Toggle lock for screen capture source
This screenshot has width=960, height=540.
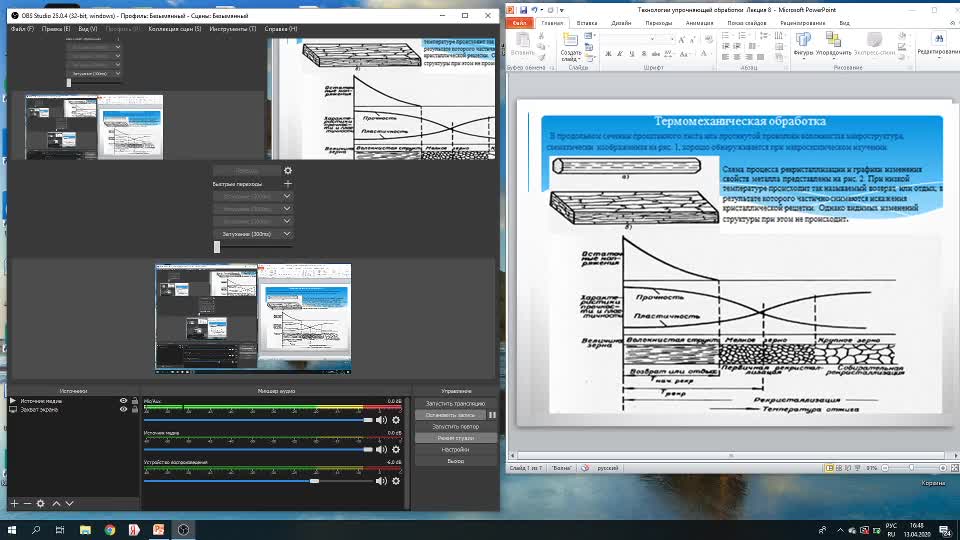coord(135,410)
